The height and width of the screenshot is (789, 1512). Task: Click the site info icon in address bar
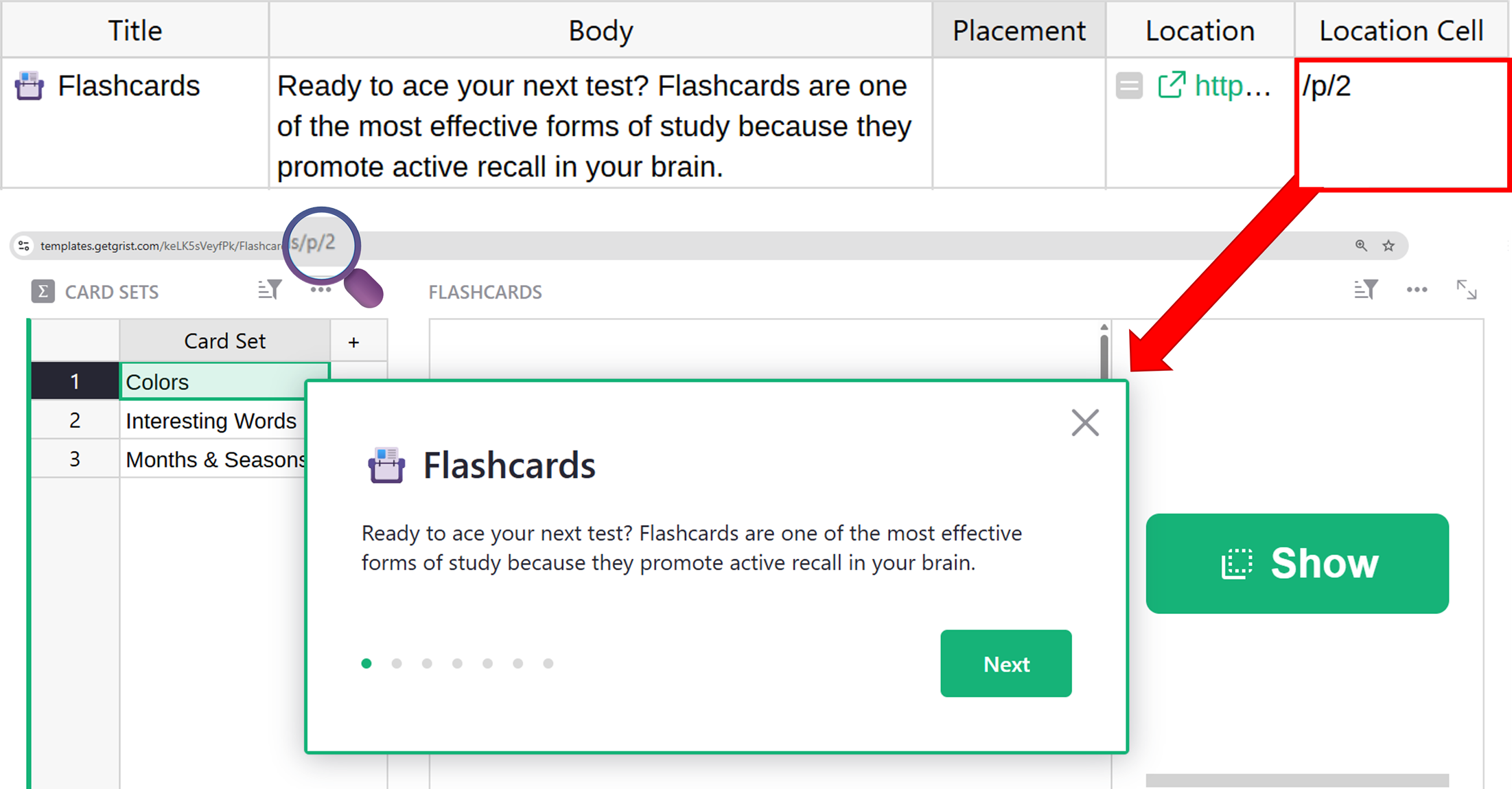click(24, 246)
